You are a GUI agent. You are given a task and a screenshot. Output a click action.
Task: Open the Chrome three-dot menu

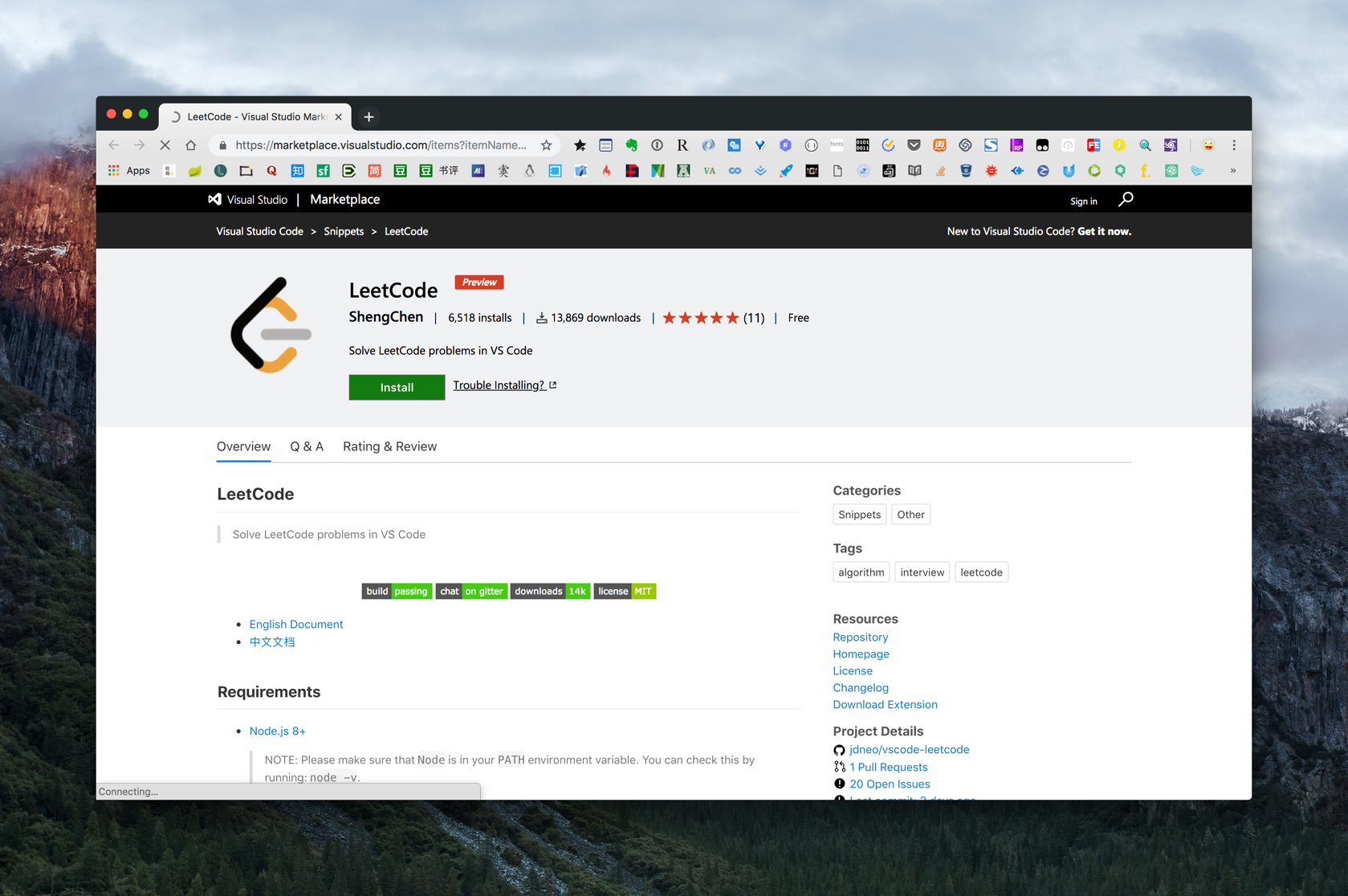pyautogui.click(x=1234, y=145)
